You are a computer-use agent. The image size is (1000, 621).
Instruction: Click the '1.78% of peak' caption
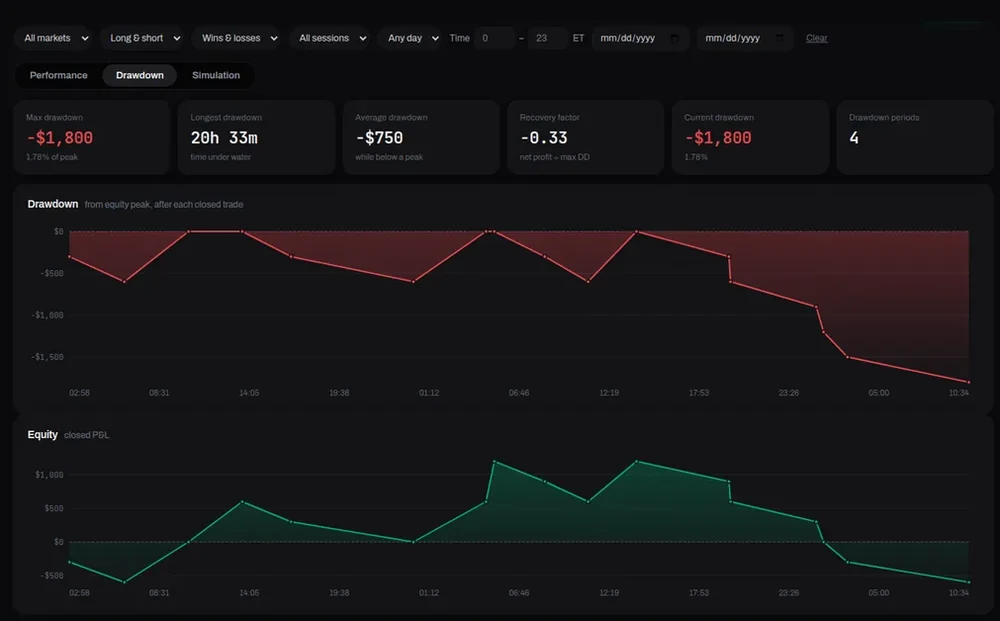click(x=52, y=157)
